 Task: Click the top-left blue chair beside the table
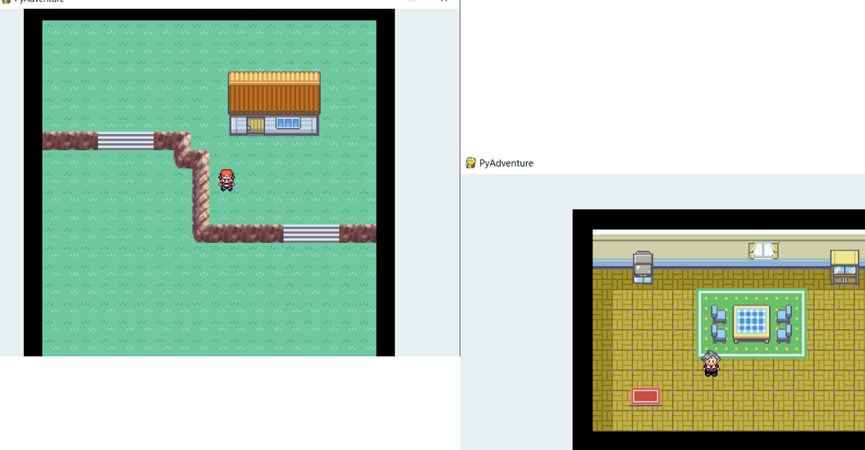click(719, 315)
